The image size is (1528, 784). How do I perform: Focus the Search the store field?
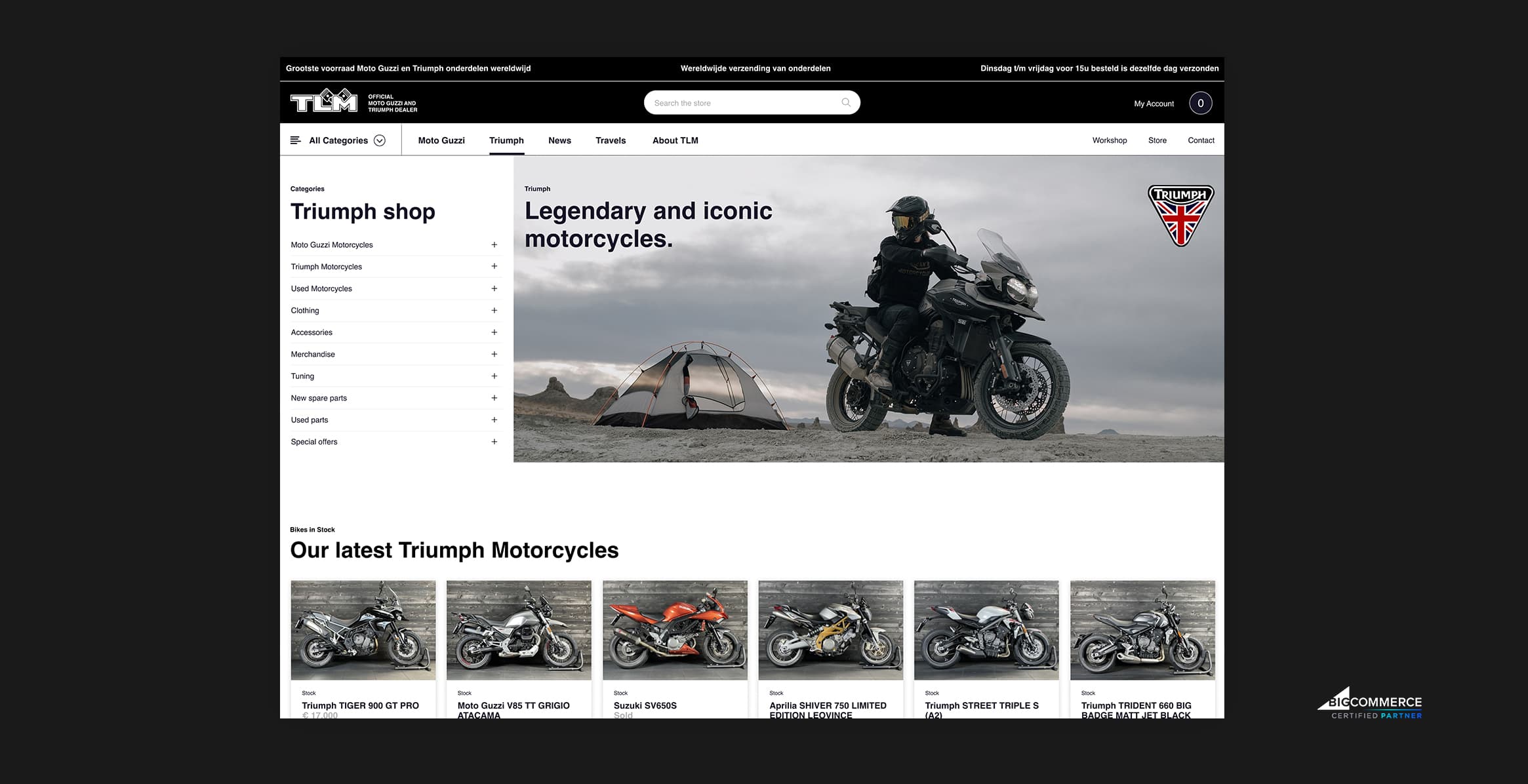point(741,103)
